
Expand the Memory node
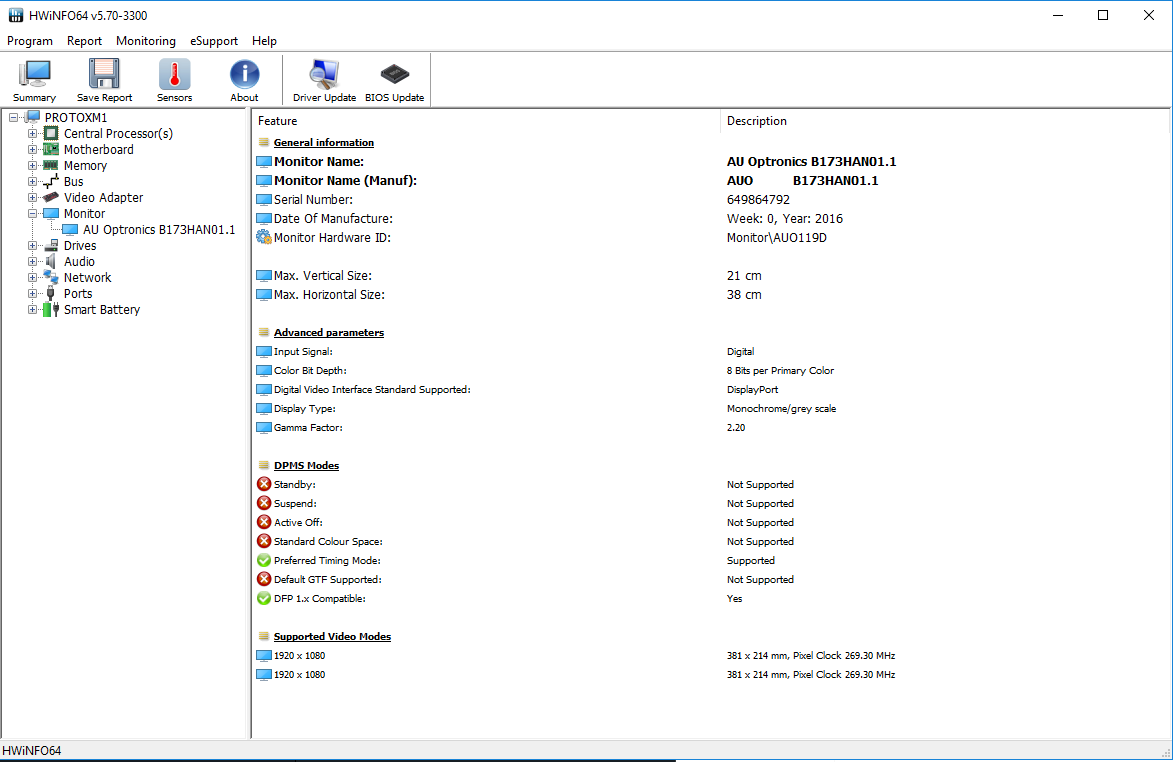32,165
